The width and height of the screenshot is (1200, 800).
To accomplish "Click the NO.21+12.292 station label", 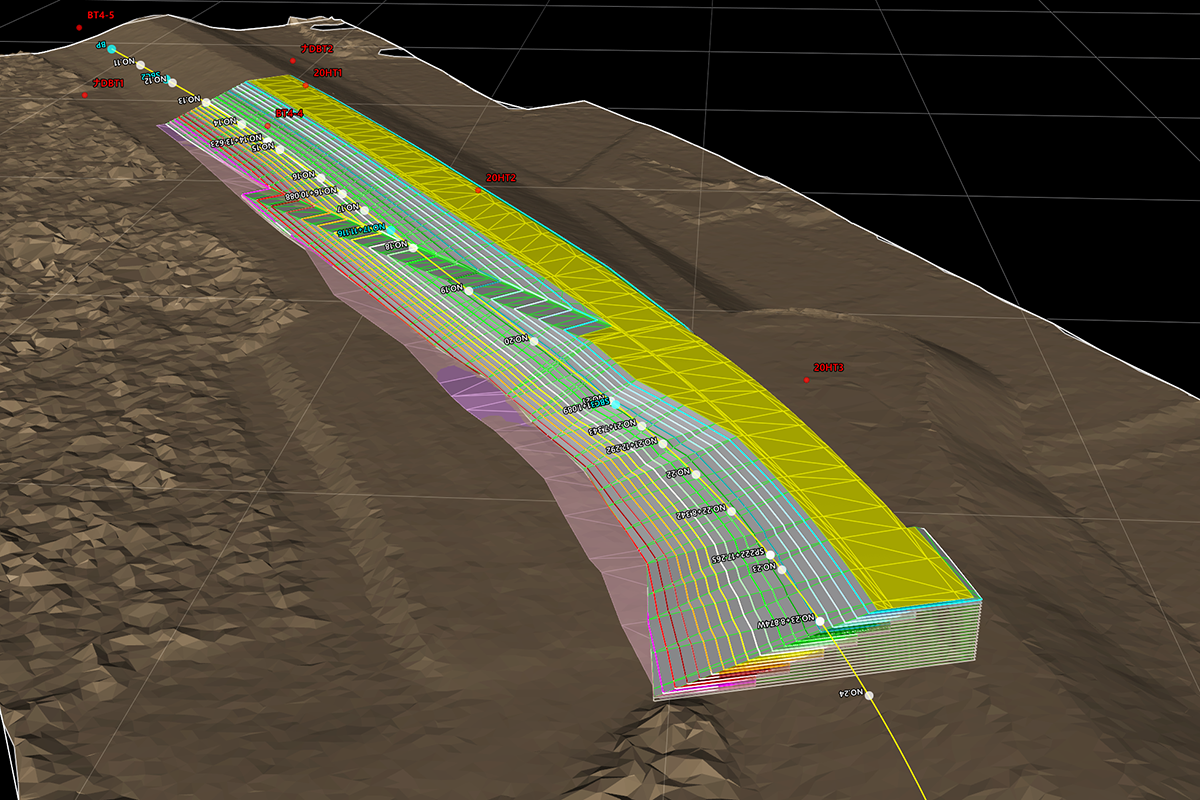I will point(631,444).
